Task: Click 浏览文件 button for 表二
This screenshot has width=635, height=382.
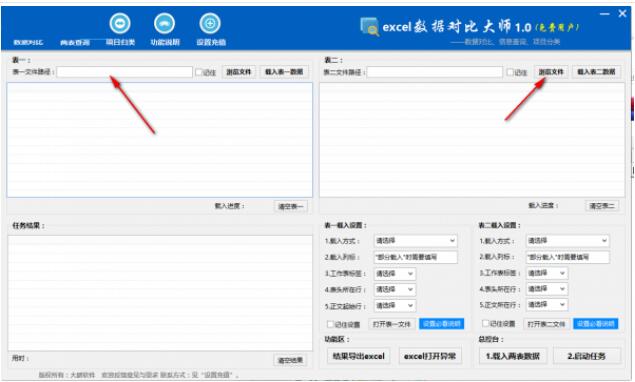Action: coord(551,72)
